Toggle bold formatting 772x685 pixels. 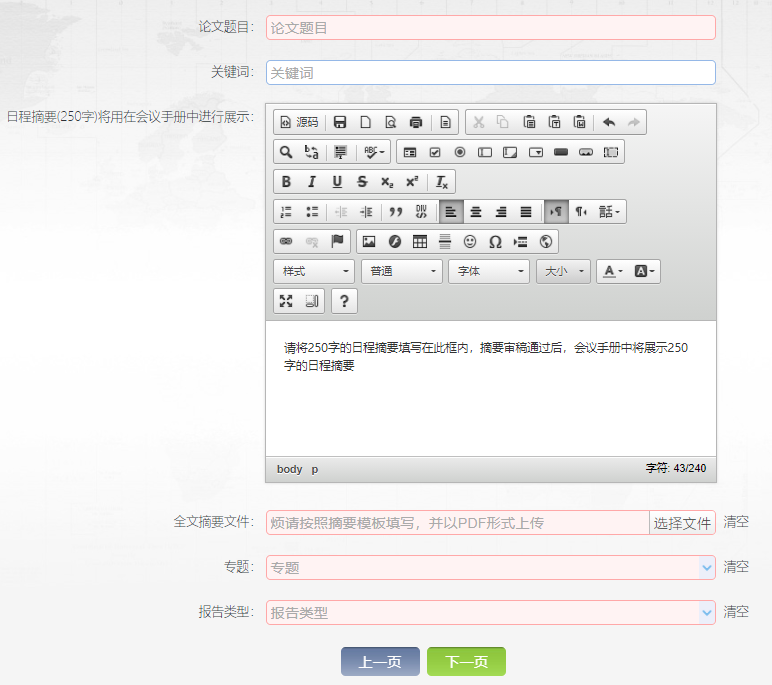[x=286, y=182]
